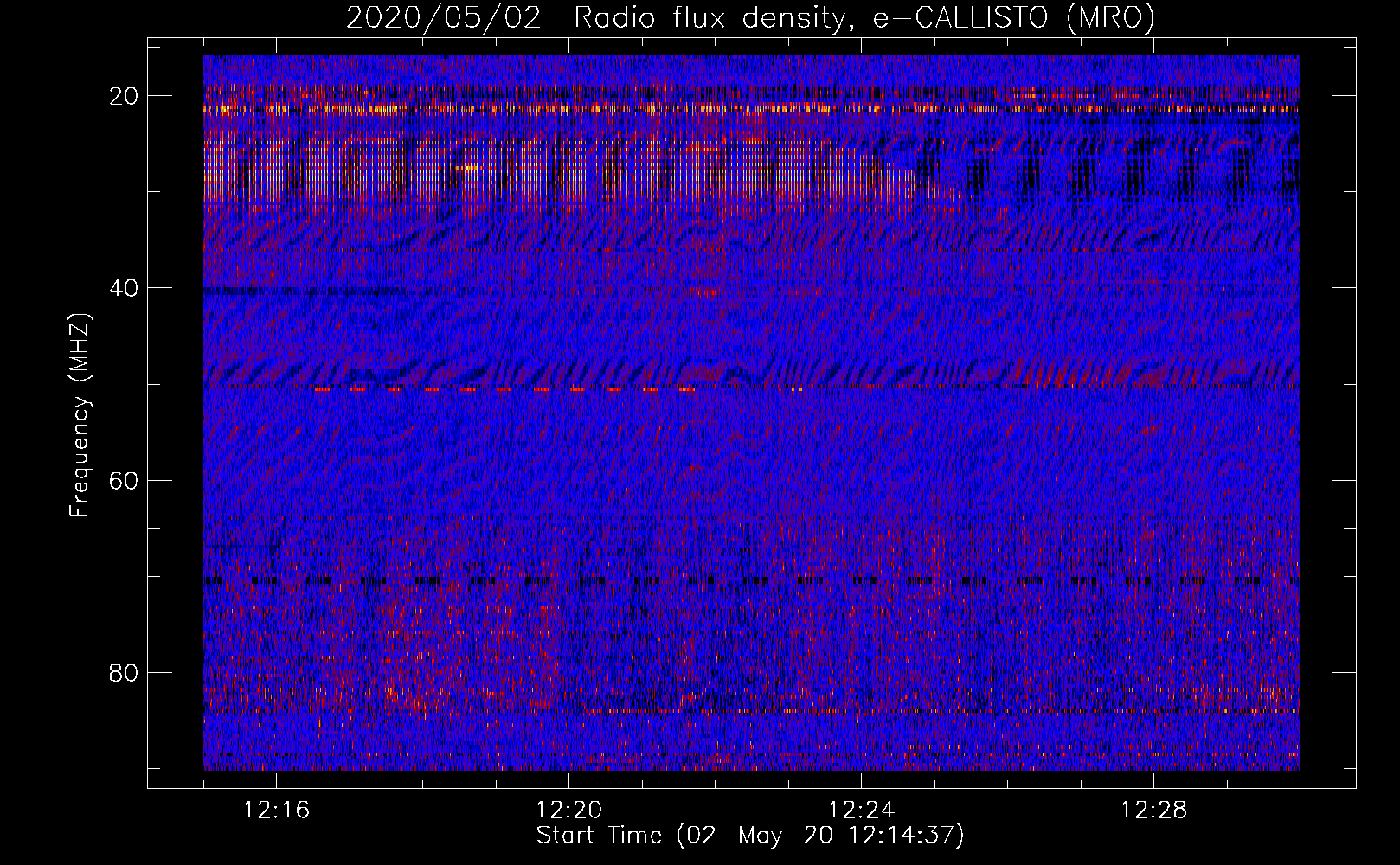
Task: Click the 80 MHz frequency tick label
Action: pos(124,673)
